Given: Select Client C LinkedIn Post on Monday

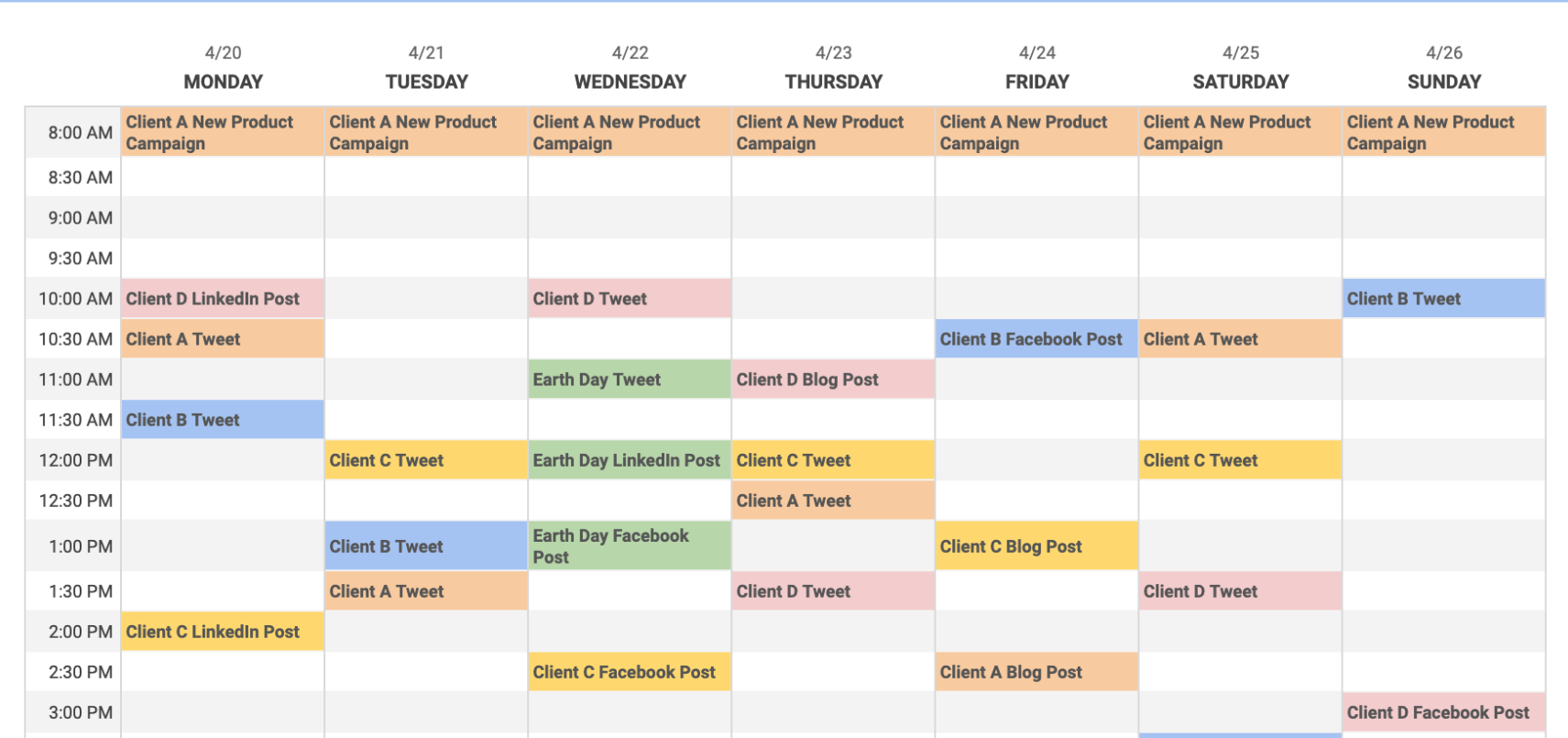Looking at the screenshot, I should 222,632.
